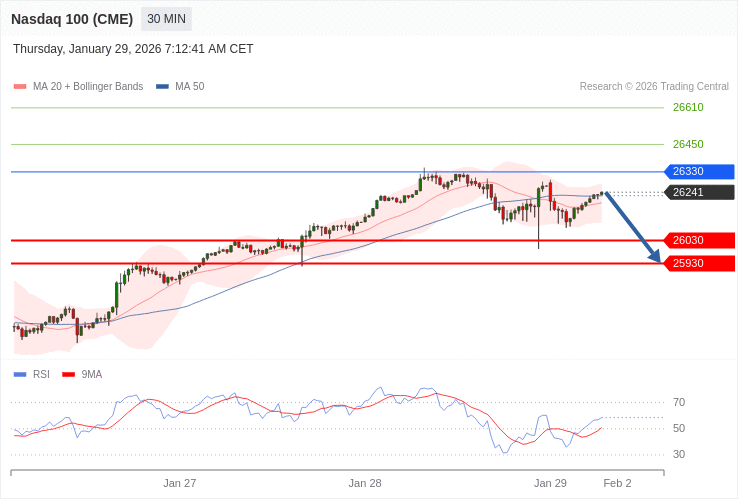Click the 30 MIN timeframe badge

point(166,19)
